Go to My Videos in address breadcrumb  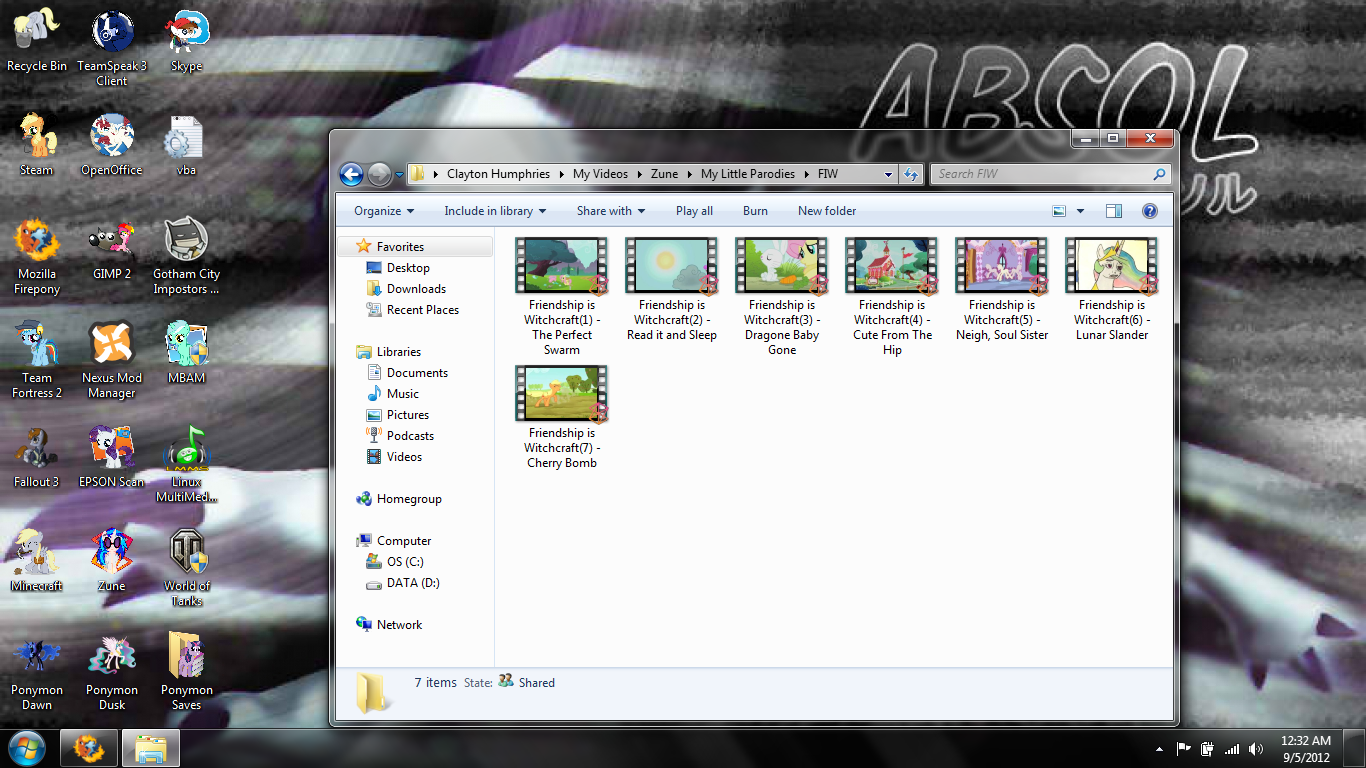click(600, 174)
